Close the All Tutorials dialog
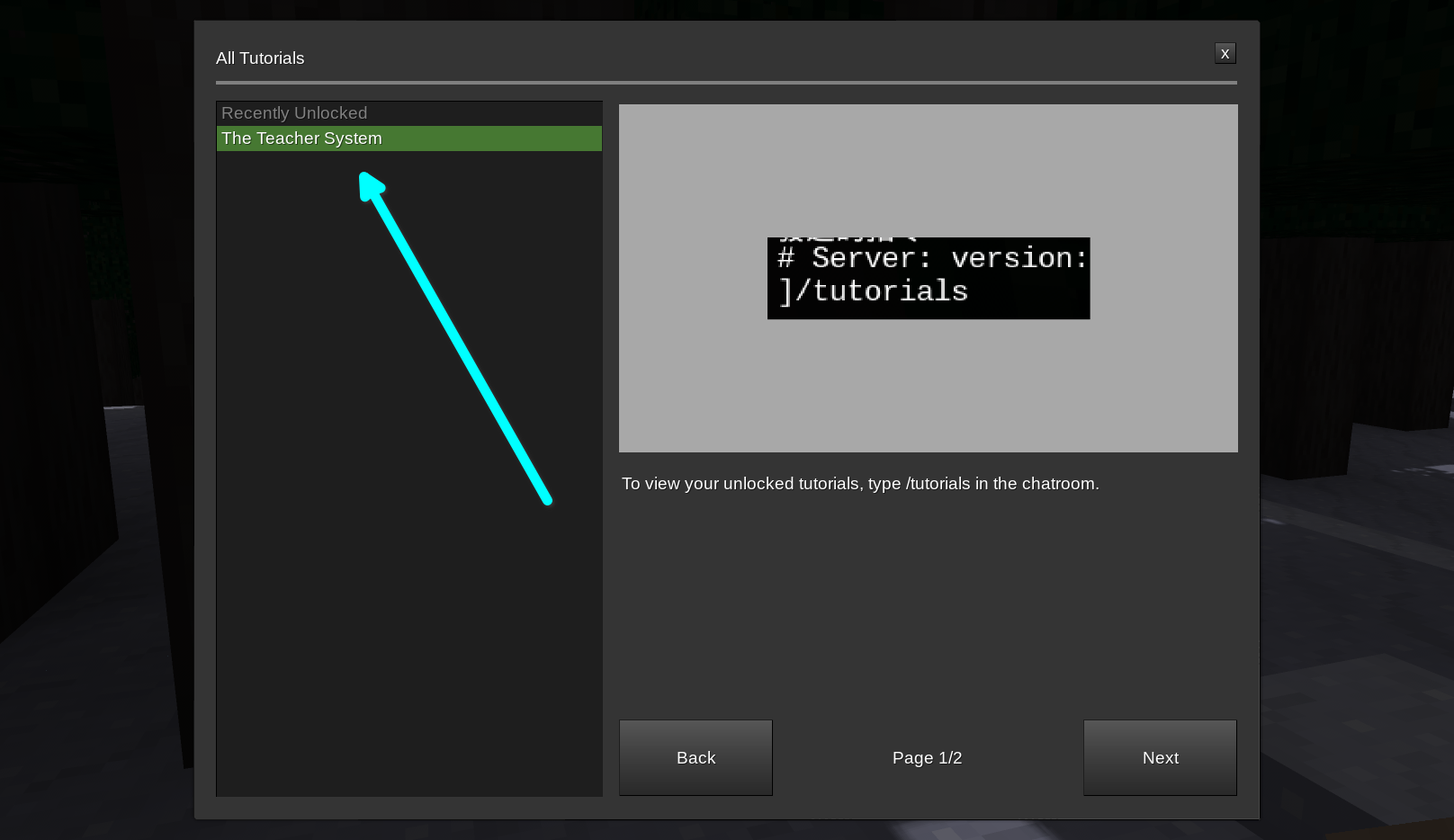This screenshot has width=1454, height=840. (x=1225, y=54)
